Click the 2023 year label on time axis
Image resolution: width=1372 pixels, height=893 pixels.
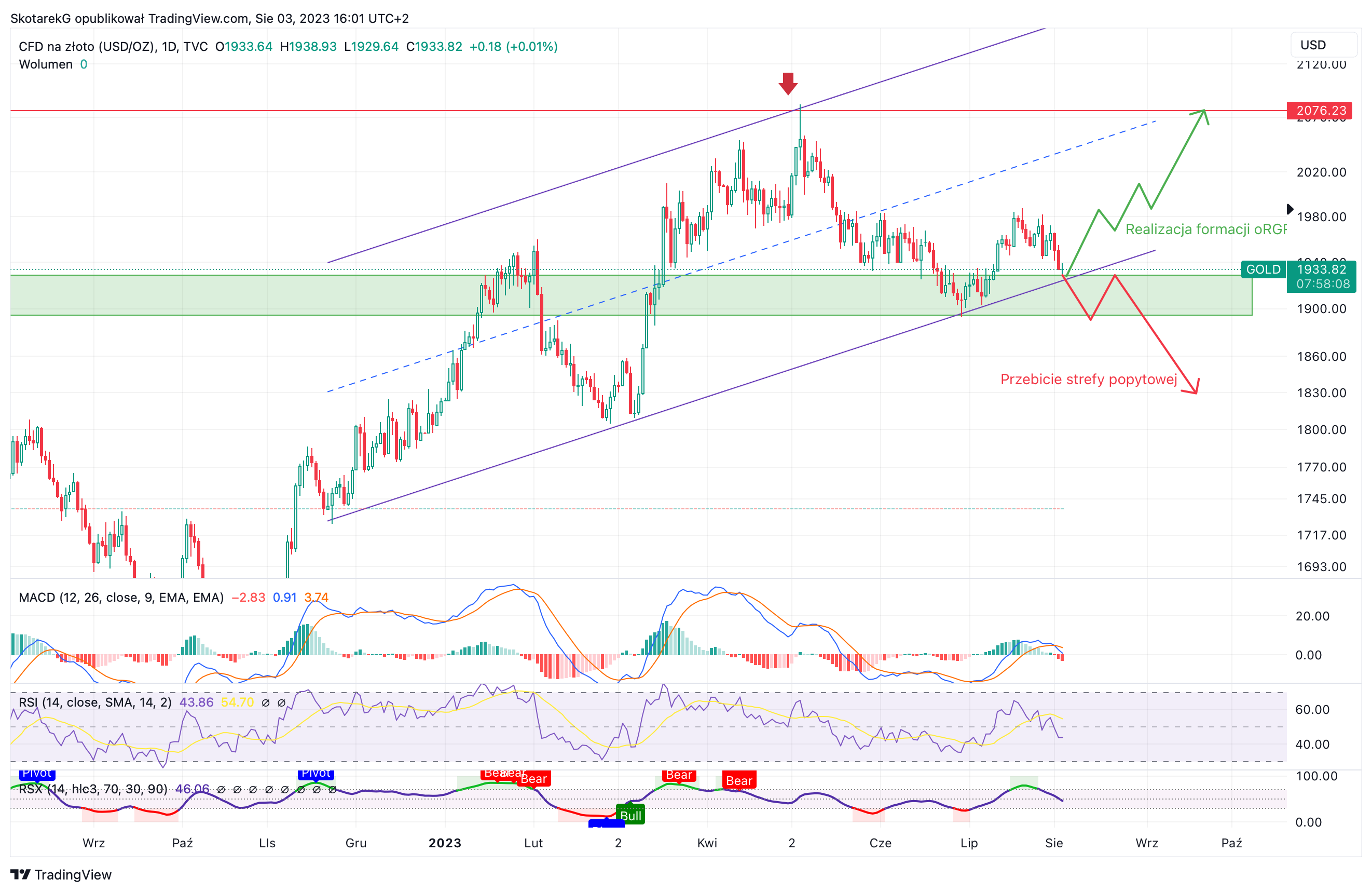(x=445, y=843)
